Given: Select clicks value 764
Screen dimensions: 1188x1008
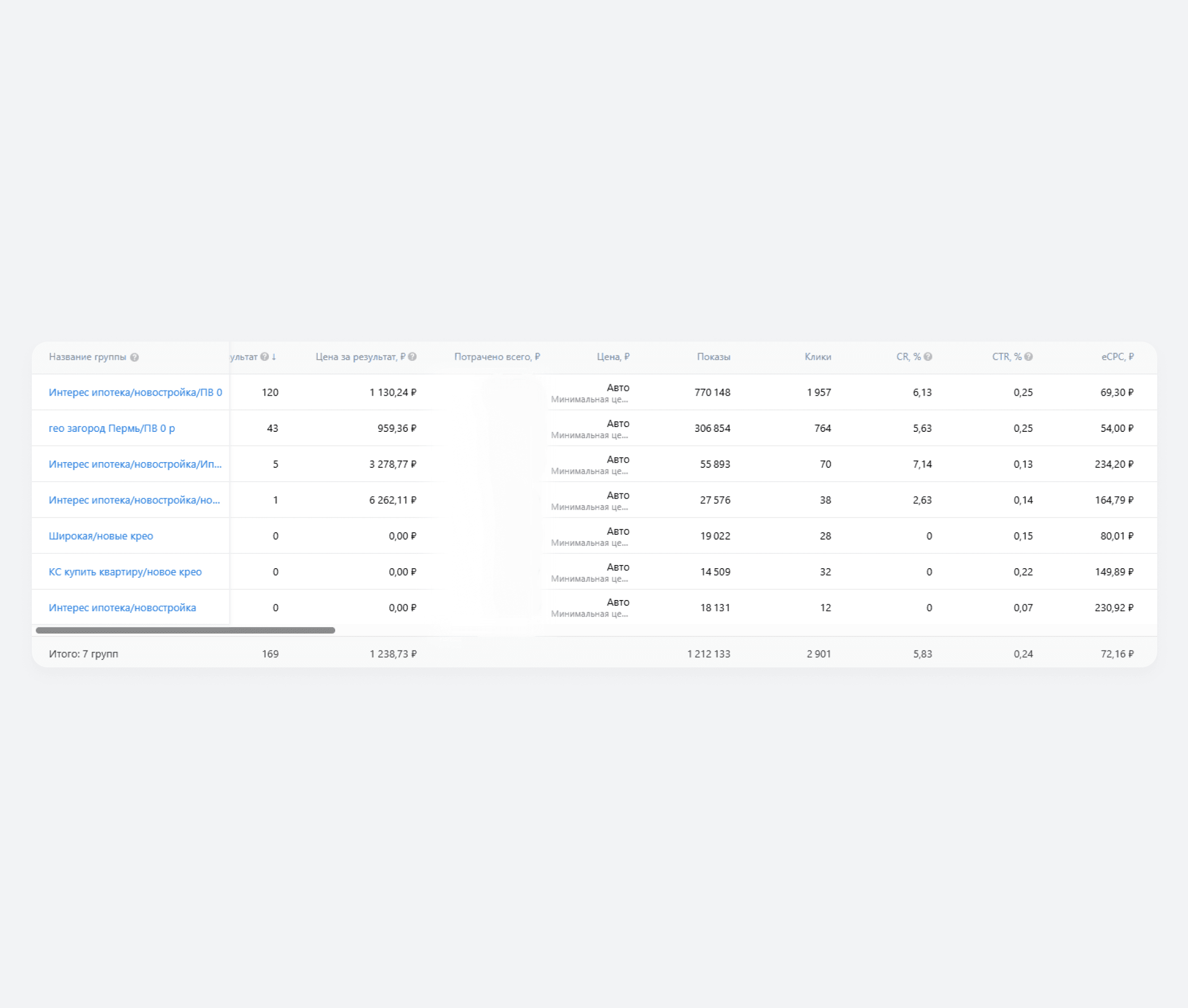Looking at the screenshot, I should [823, 429].
